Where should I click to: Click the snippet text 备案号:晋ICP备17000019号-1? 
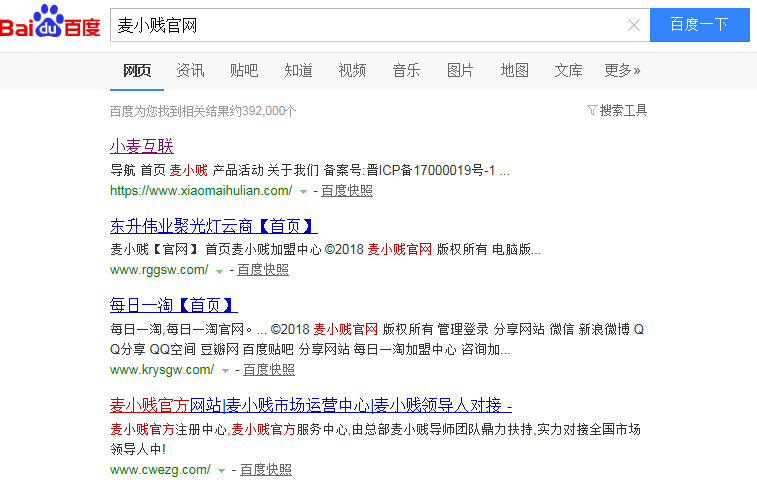click(x=409, y=170)
